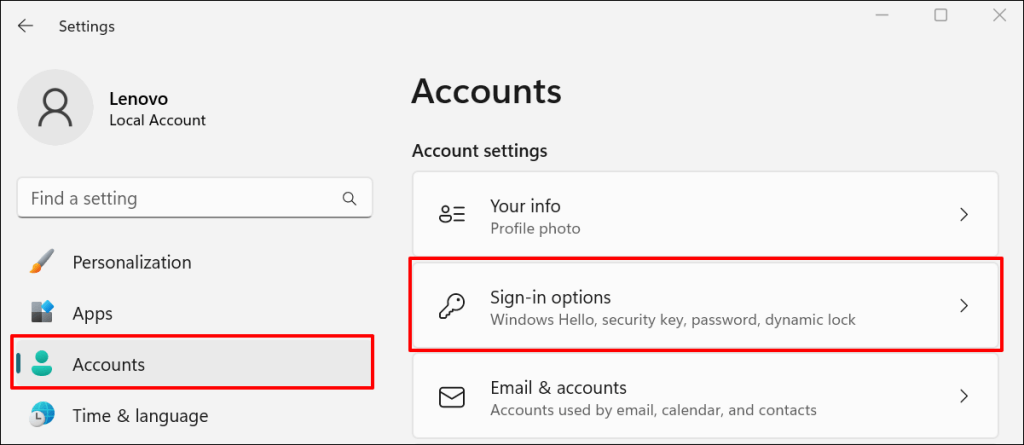Screen dimensions: 1024x445
Task: Click the Time & language globe icon
Action: tap(42, 415)
